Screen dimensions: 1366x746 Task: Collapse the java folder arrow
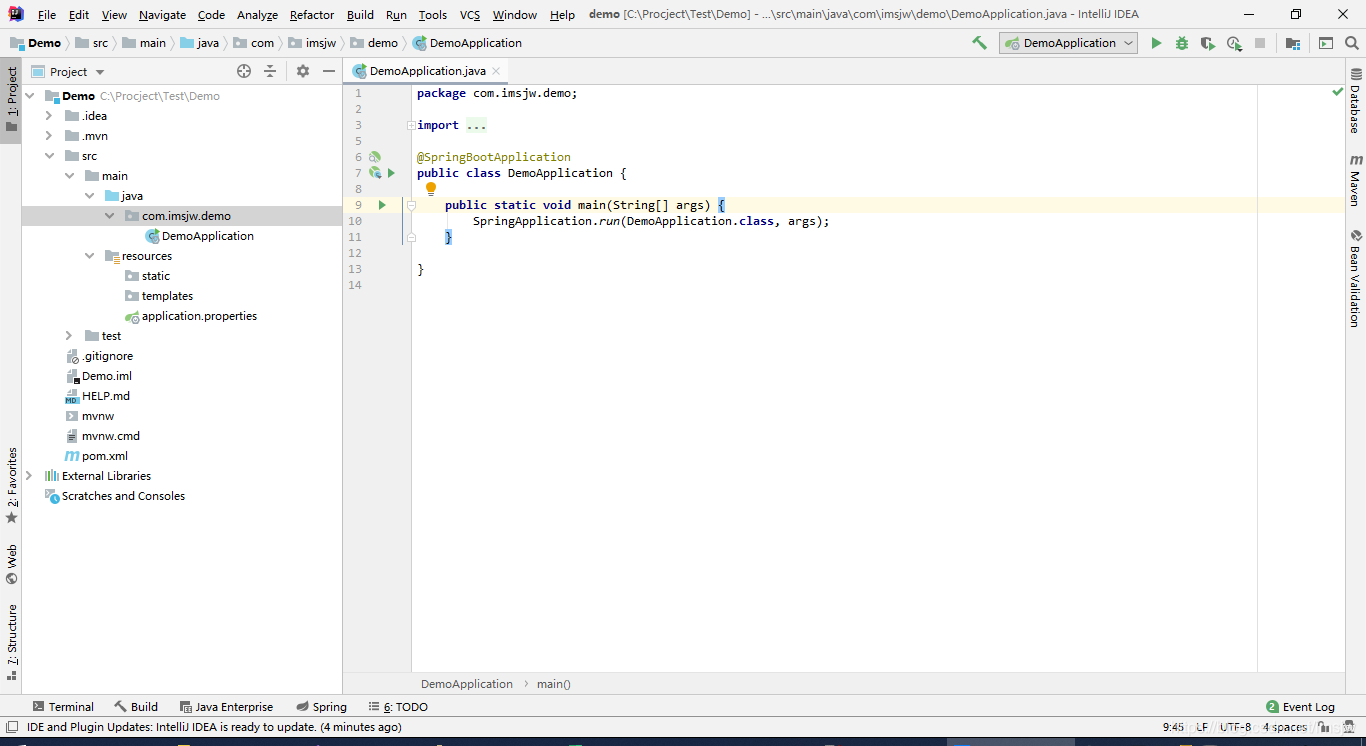click(89, 196)
